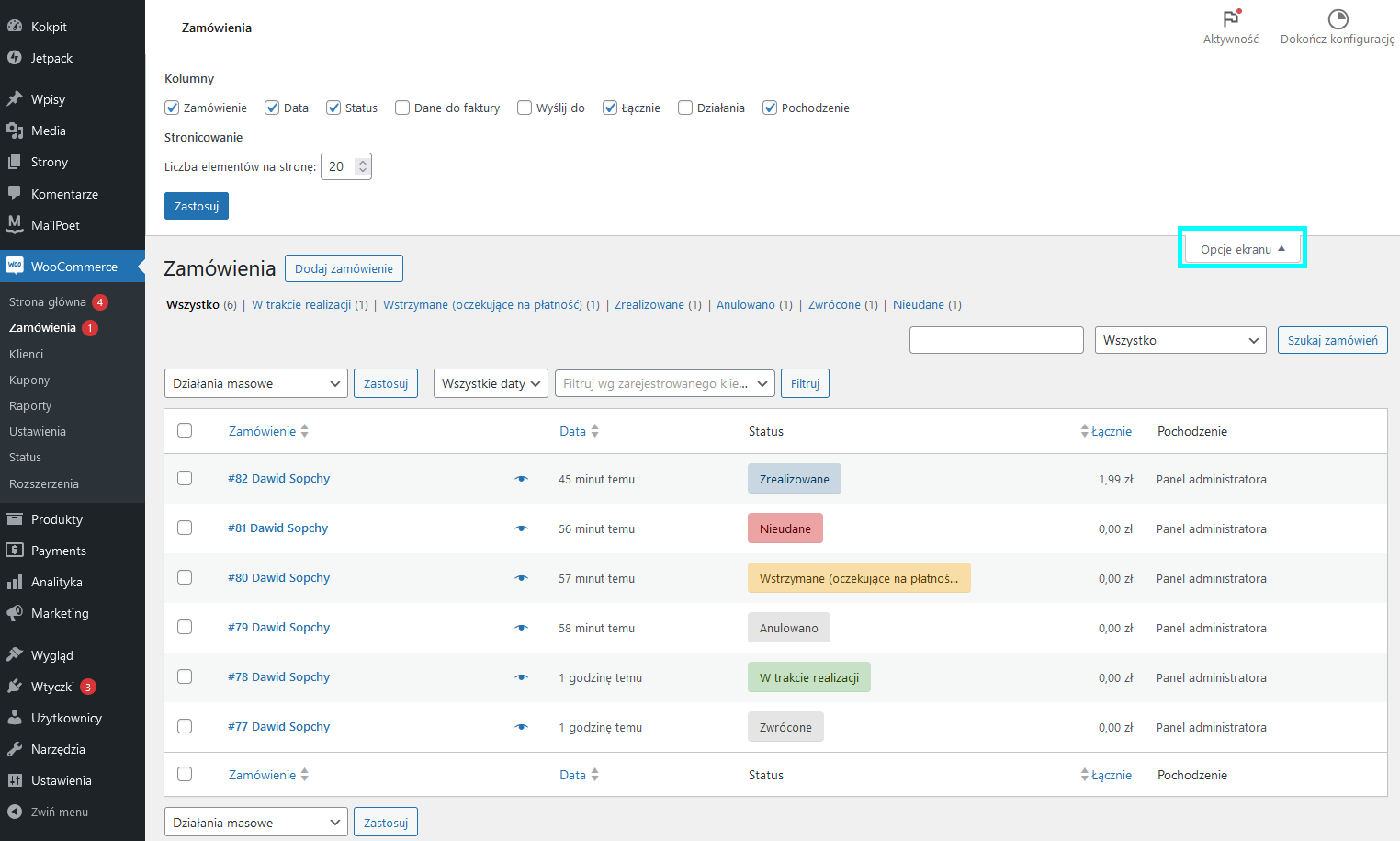
Task: Collapse the sidebar with Zwiń menu icon
Action: [15, 812]
